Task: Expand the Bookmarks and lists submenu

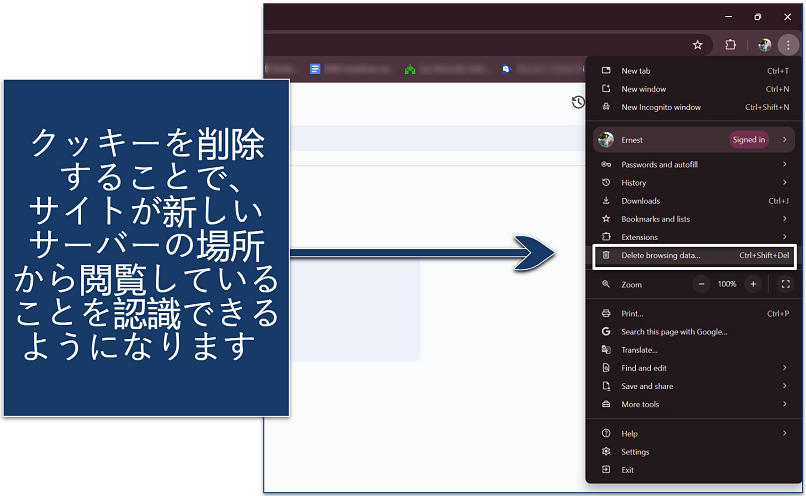Action: point(785,219)
